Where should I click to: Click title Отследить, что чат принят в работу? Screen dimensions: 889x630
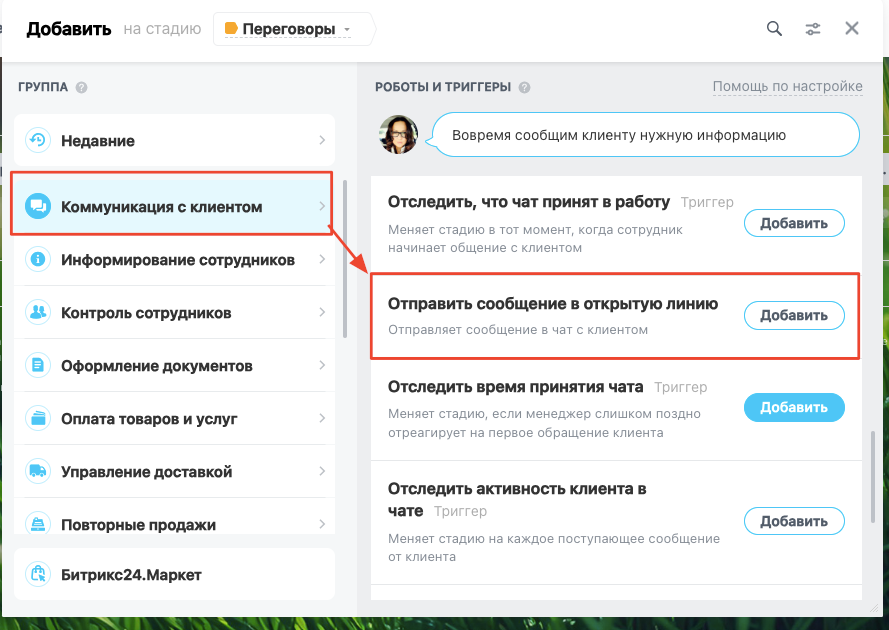pyautogui.click(x=529, y=202)
